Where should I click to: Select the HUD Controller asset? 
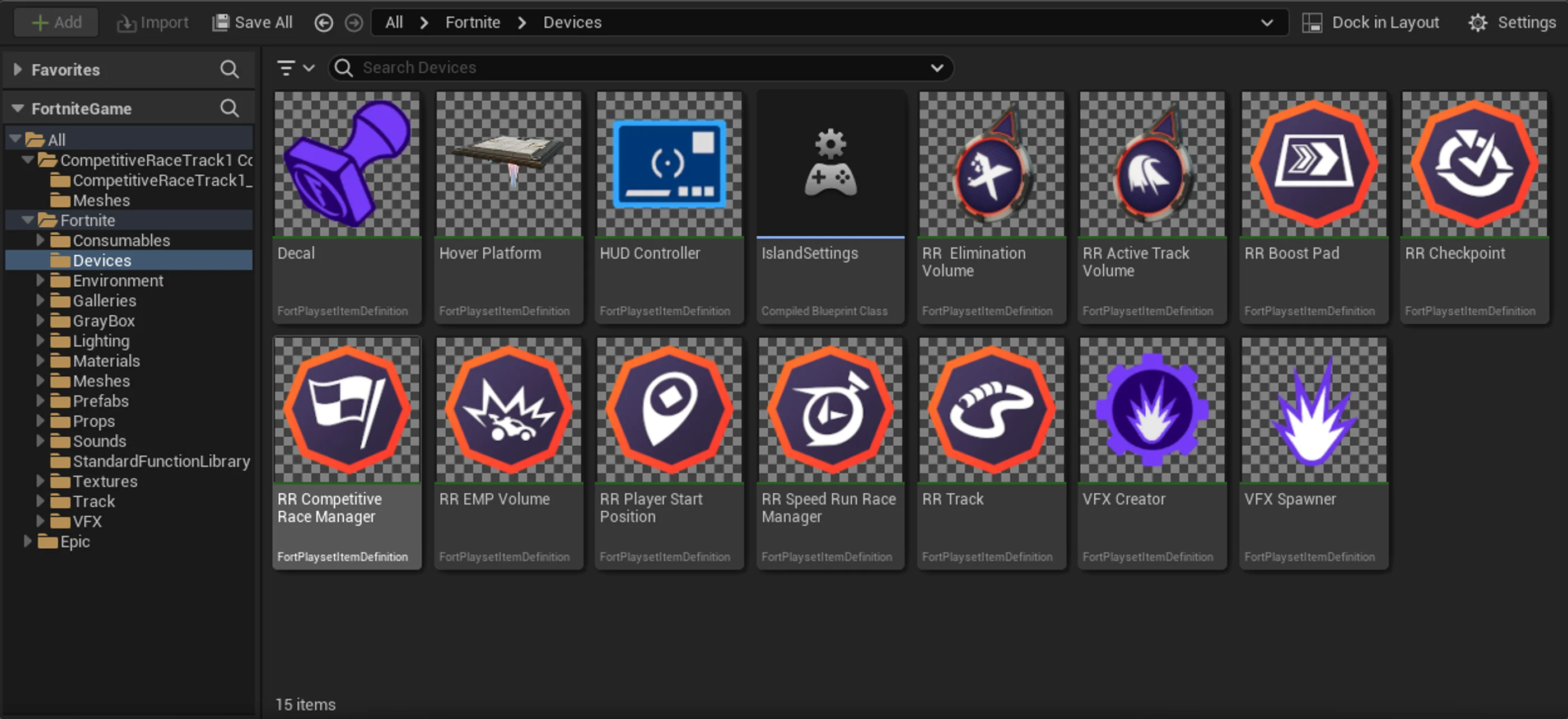[x=669, y=207]
